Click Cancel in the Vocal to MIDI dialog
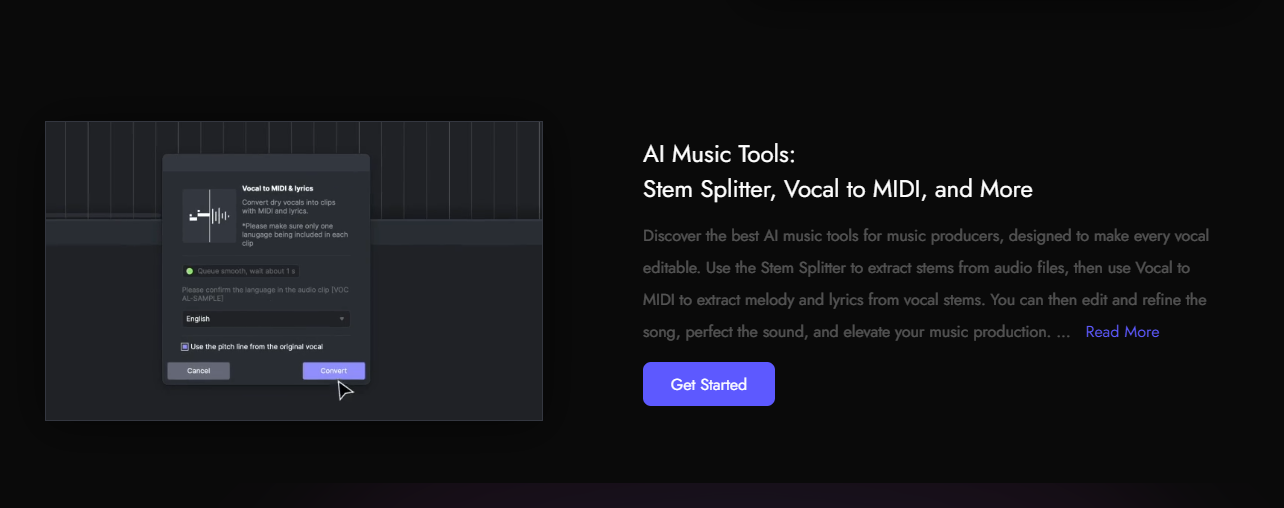 click(x=198, y=371)
